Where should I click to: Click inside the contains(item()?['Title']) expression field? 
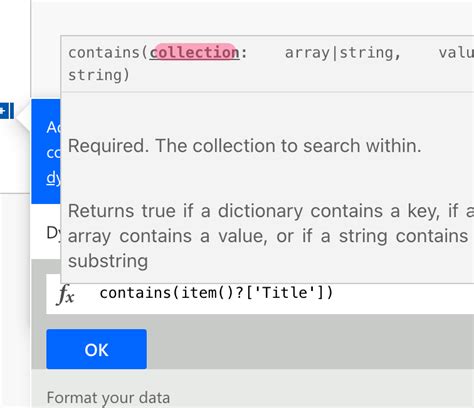pos(260,294)
